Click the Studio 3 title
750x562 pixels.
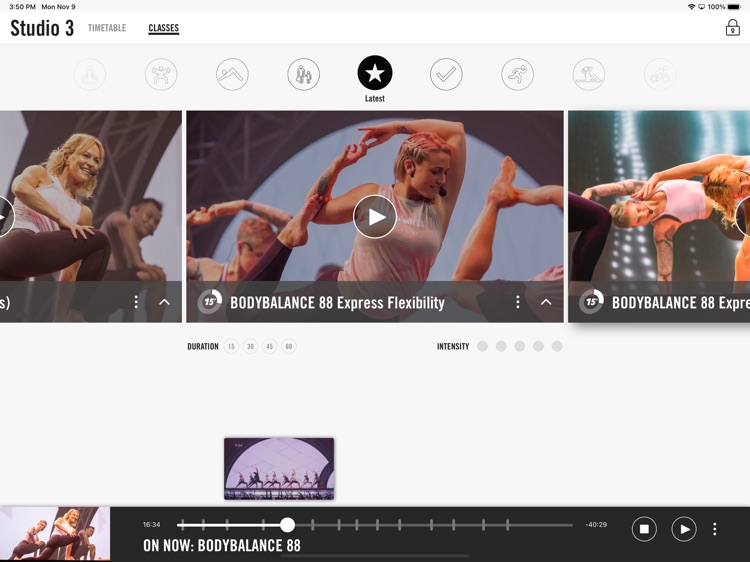tap(42, 28)
